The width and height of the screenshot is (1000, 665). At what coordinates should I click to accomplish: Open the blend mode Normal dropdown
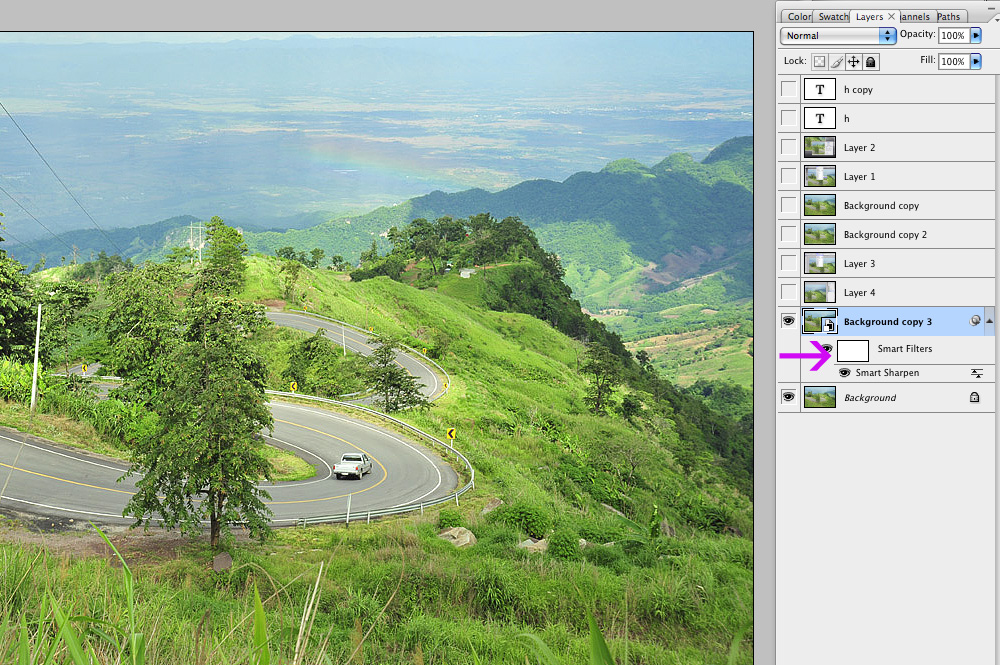(x=838, y=35)
